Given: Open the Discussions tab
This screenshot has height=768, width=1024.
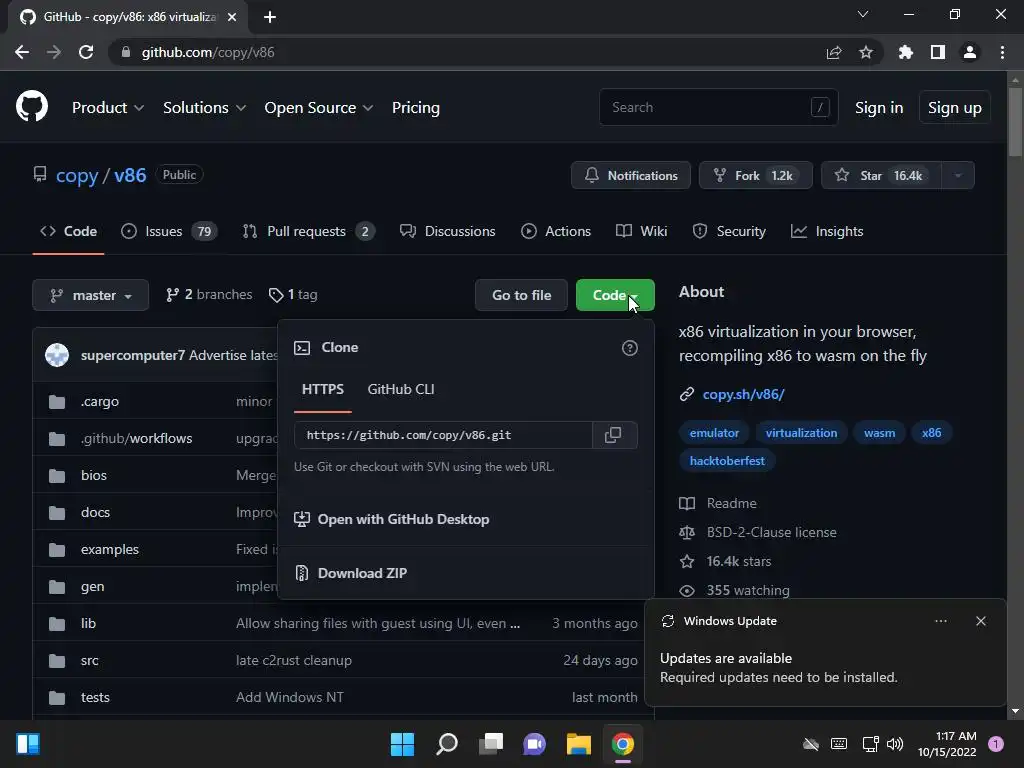Looking at the screenshot, I should [x=447, y=231].
